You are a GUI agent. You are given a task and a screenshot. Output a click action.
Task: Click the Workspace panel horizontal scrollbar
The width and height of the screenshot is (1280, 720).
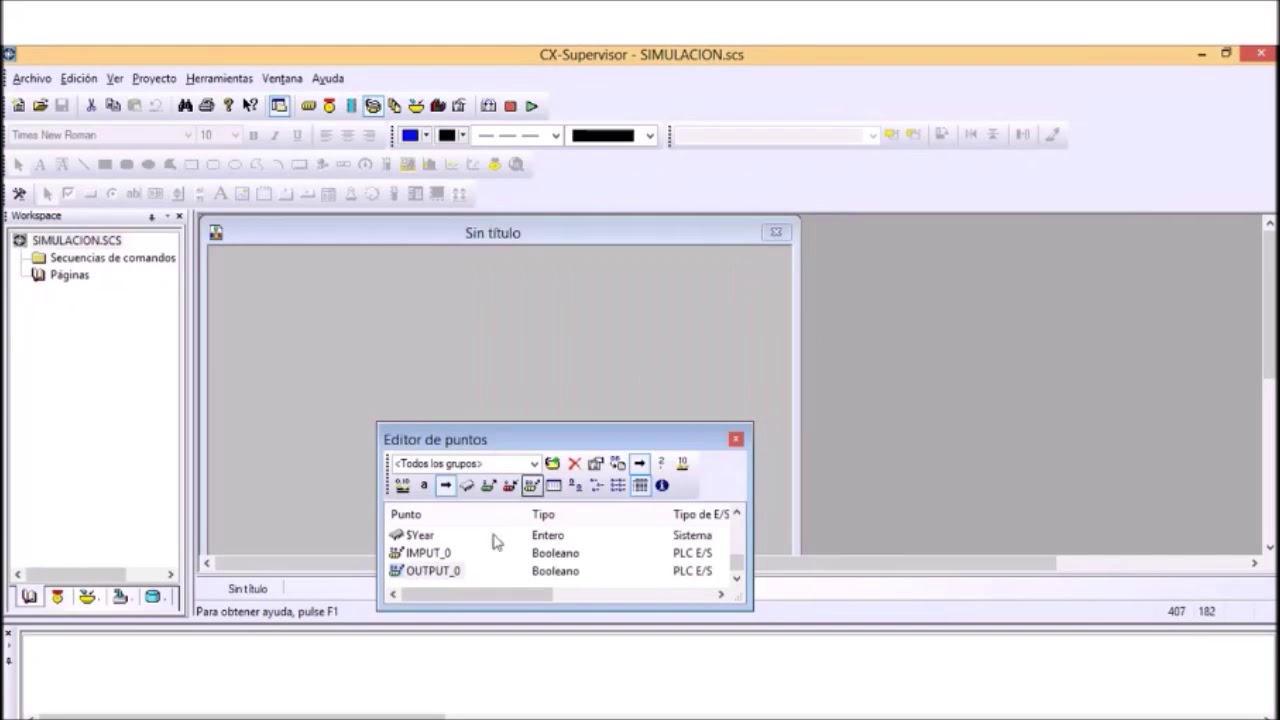(x=94, y=574)
